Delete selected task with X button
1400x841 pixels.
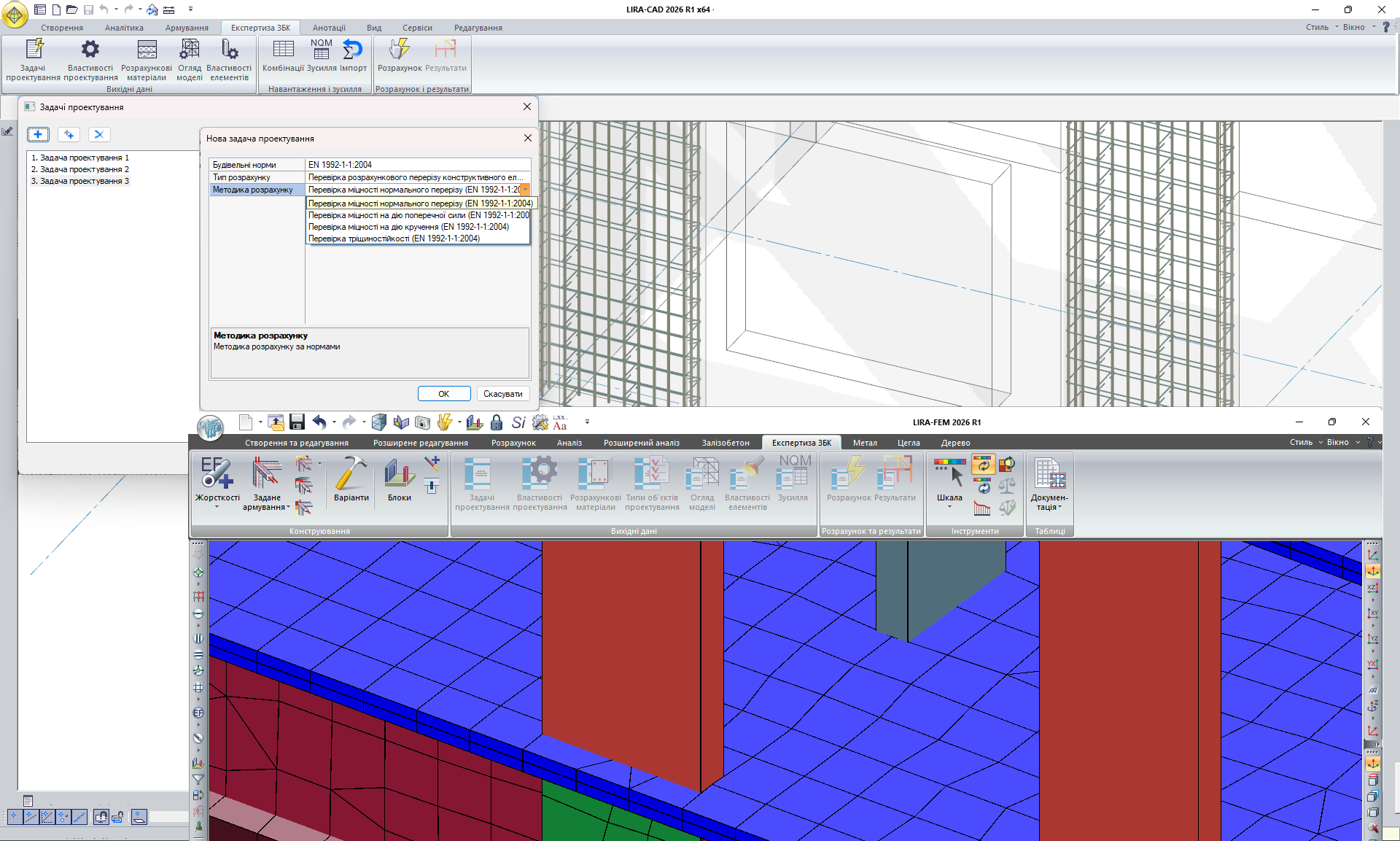[x=99, y=134]
